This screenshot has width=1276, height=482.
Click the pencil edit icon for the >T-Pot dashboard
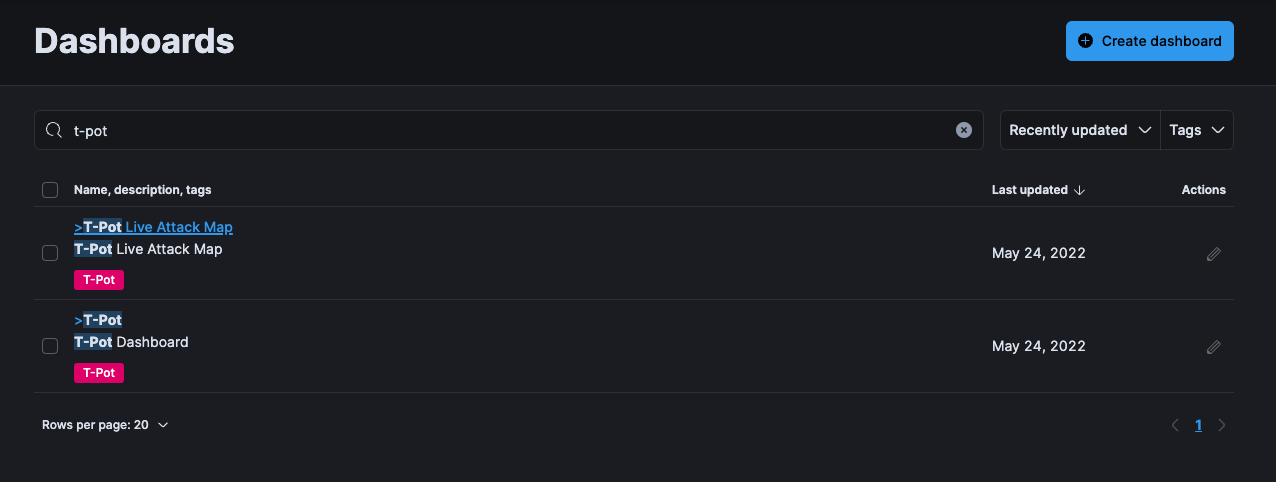point(1213,347)
